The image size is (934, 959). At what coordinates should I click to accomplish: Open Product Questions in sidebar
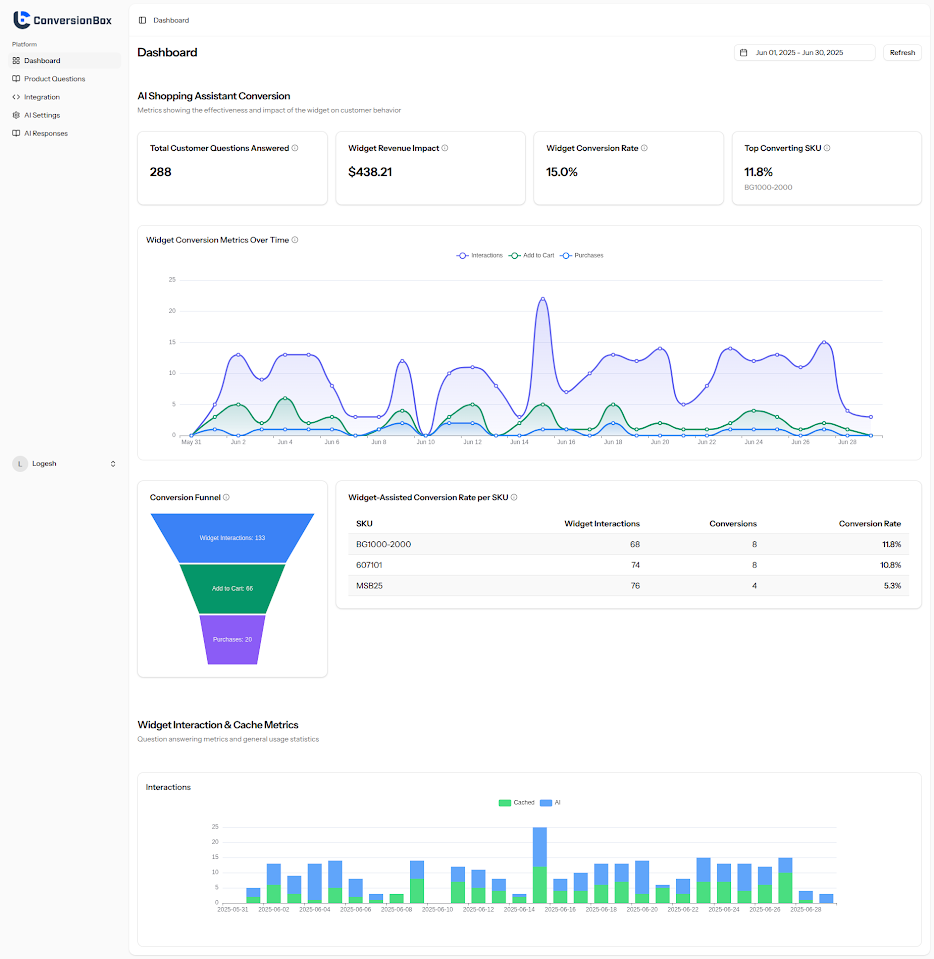click(x=54, y=79)
